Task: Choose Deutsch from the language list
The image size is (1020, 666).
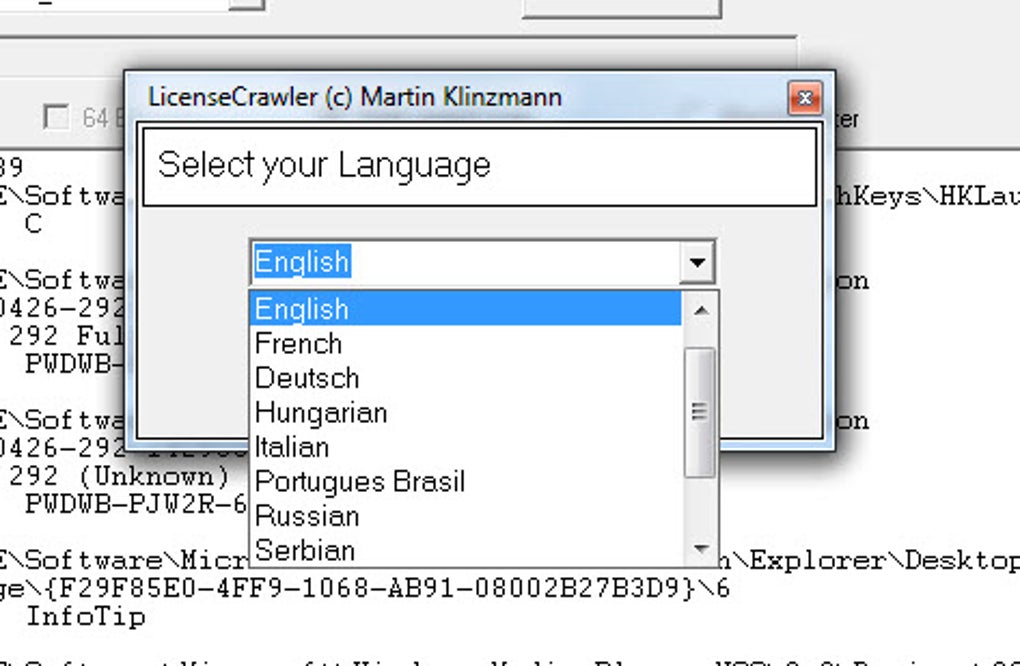Action: click(466, 378)
